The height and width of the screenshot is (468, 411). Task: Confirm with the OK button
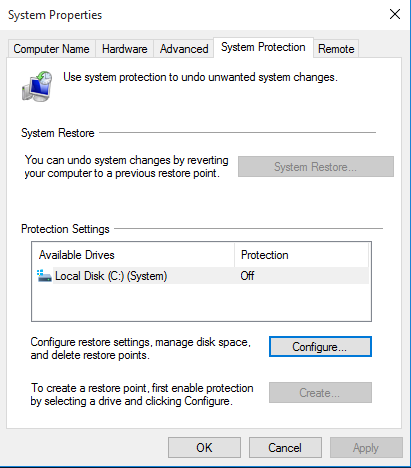(x=204, y=447)
